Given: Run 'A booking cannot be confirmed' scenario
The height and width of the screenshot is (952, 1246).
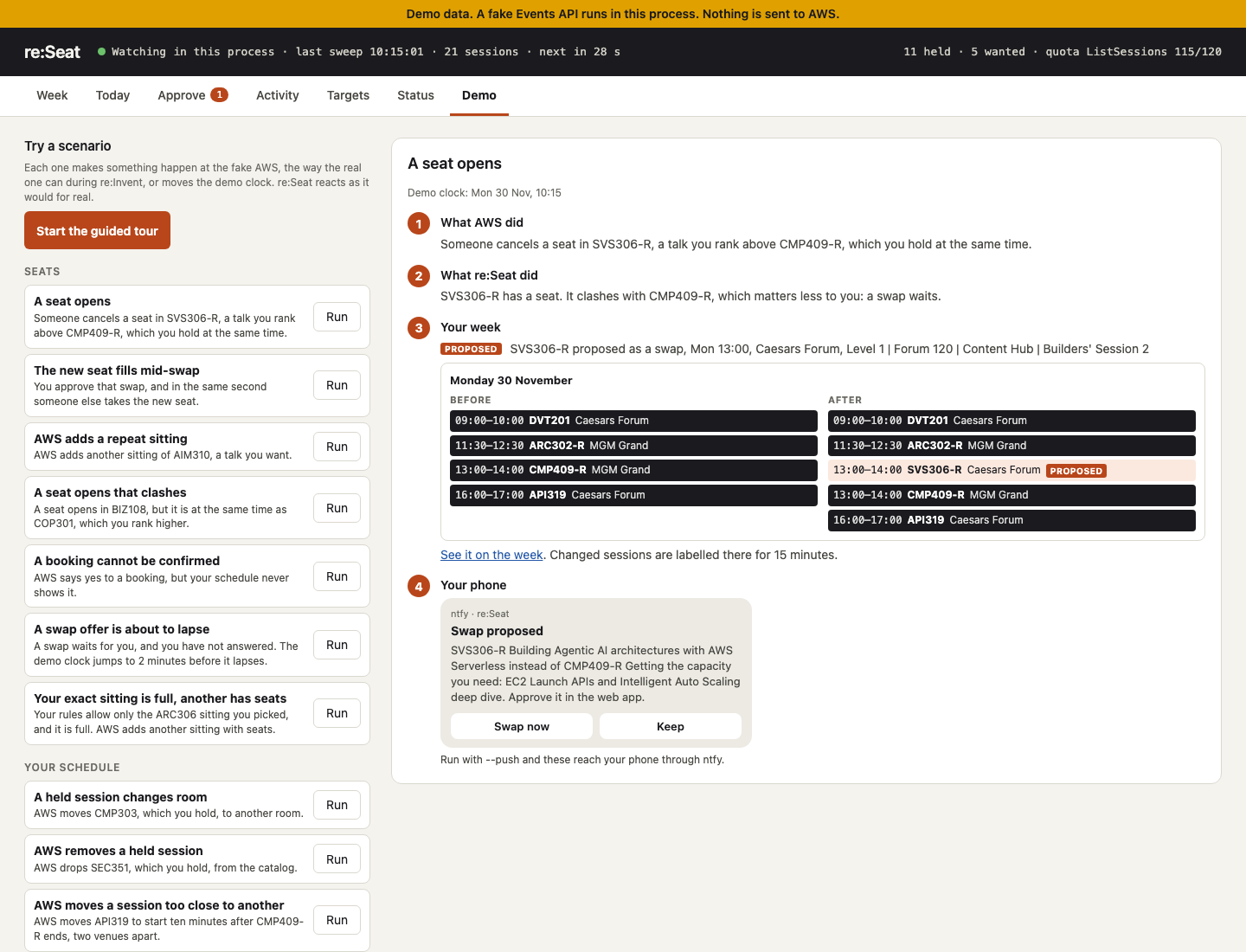Looking at the screenshot, I should (337, 576).
